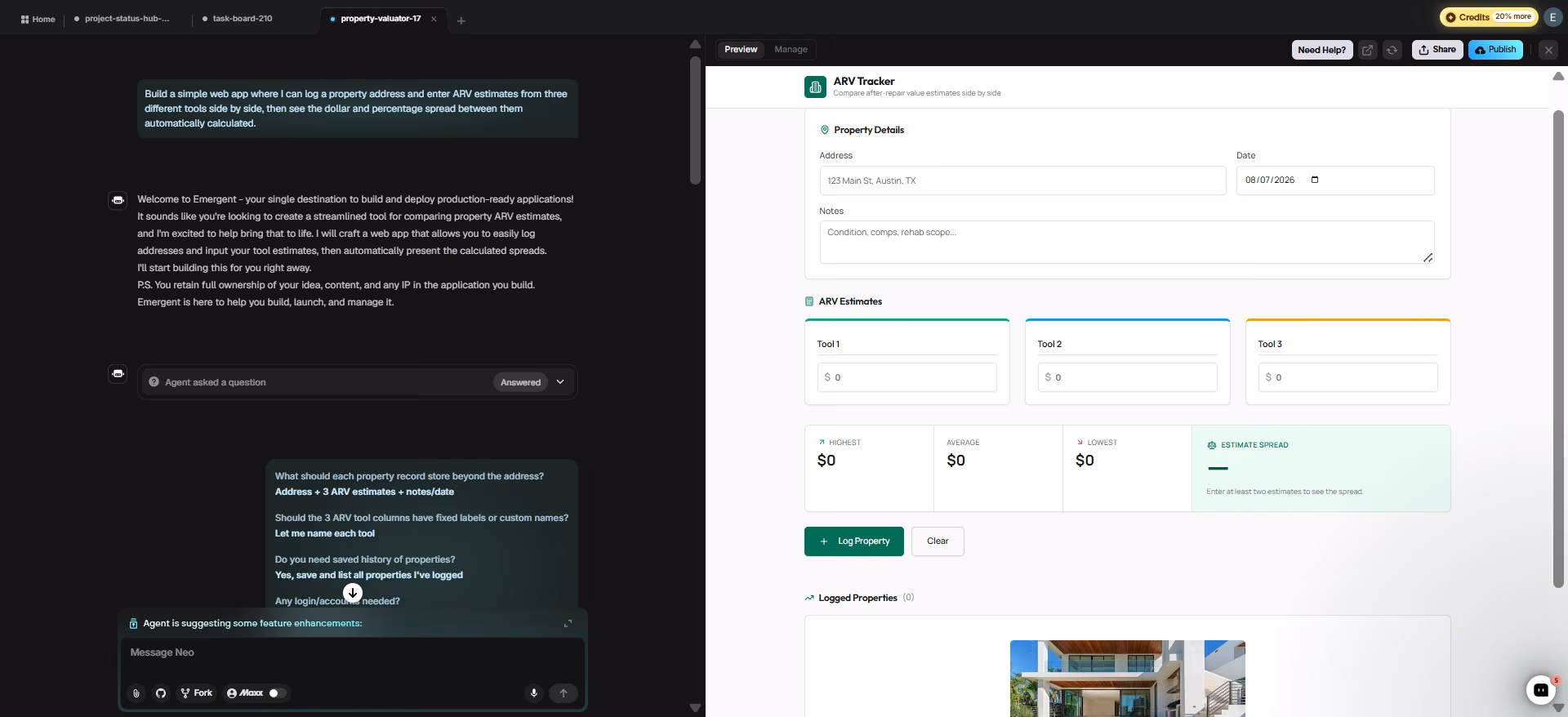Click the Share button
Image resolution: width=1568 pixels, height=717 pixels.
1437,50
